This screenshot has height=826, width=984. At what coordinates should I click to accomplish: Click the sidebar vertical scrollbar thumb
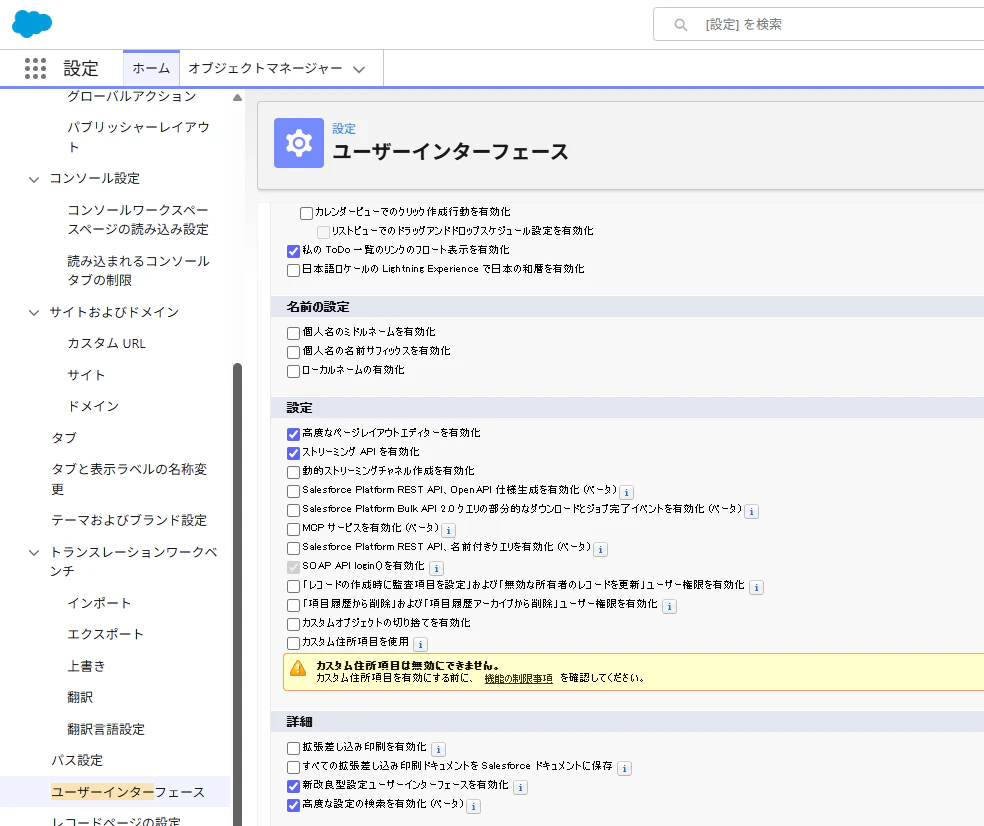pos(237,594)
